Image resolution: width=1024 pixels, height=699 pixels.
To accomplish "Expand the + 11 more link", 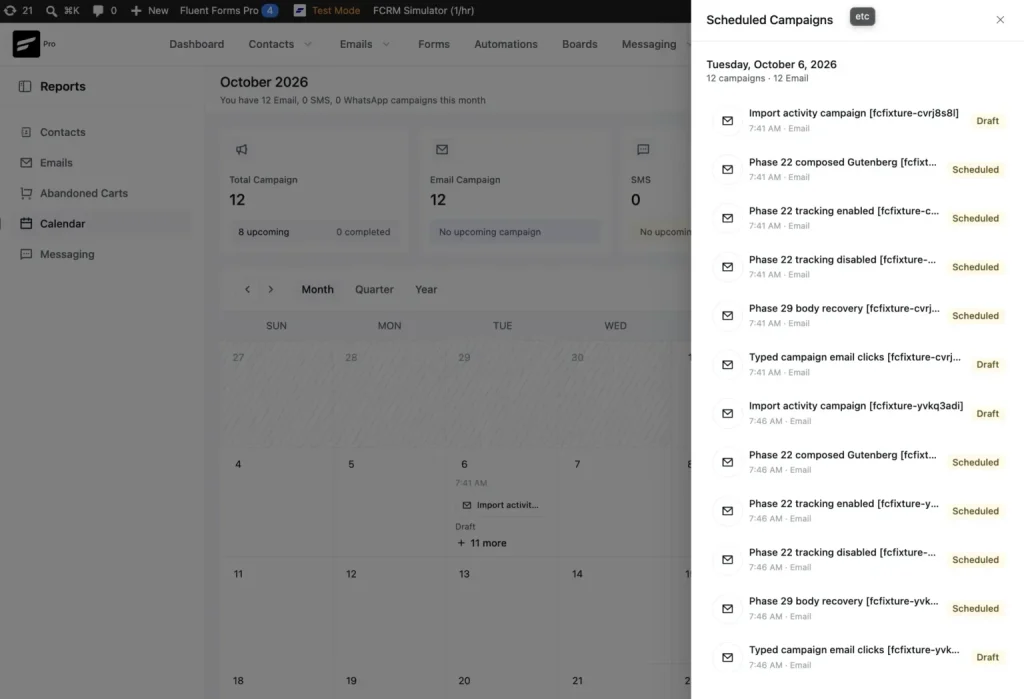I will [482, 543].
